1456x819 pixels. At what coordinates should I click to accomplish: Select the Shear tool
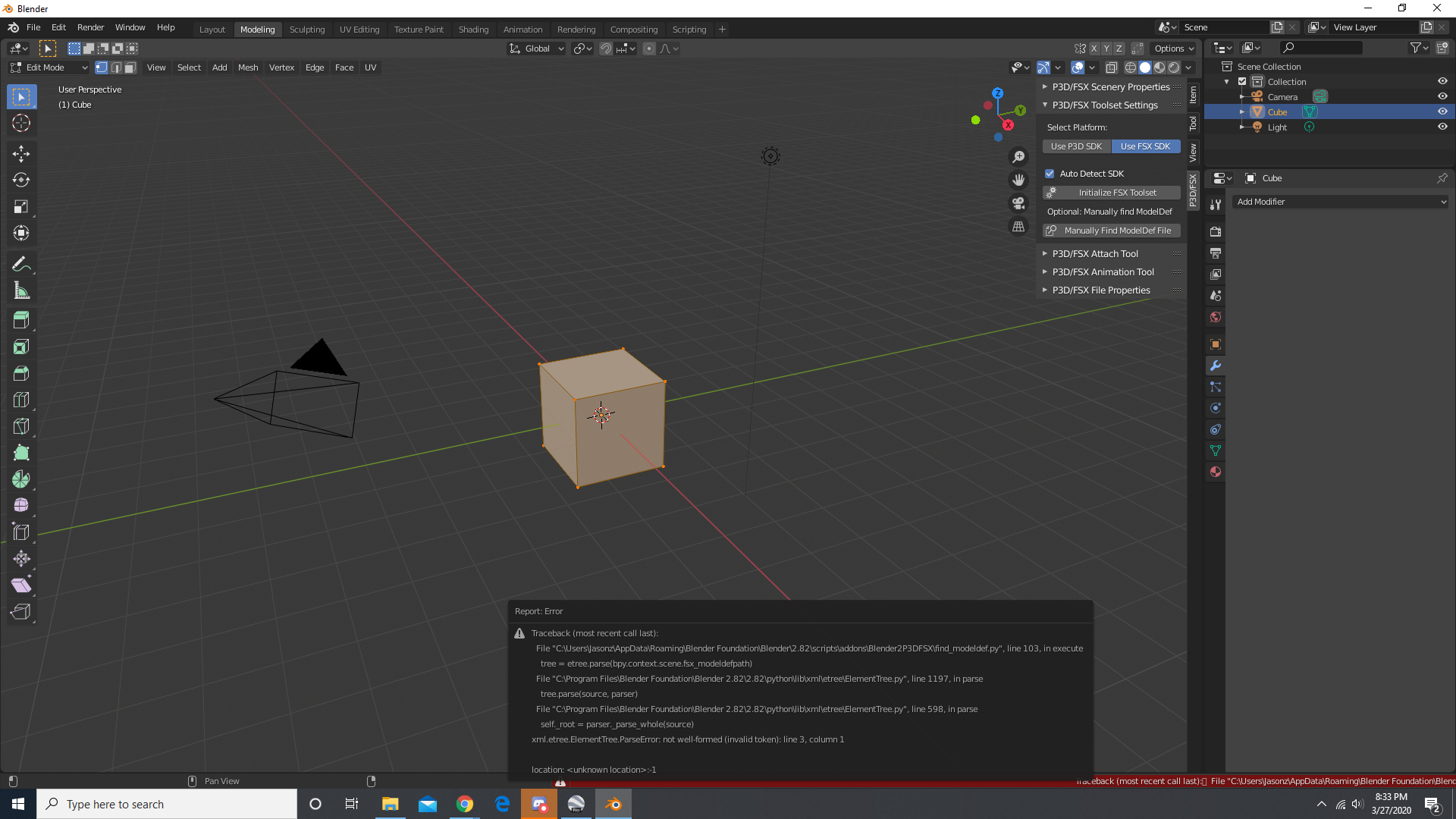point(21,585)
